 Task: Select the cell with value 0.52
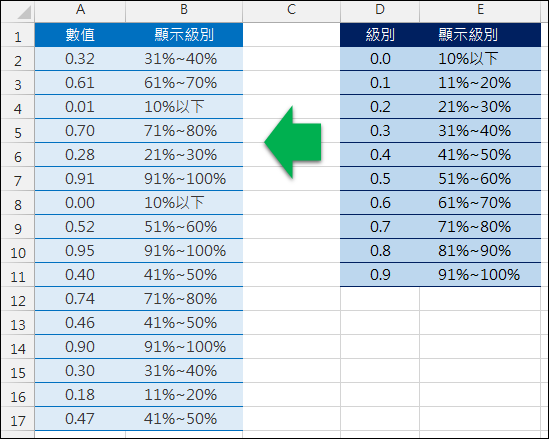coord(80,227)
